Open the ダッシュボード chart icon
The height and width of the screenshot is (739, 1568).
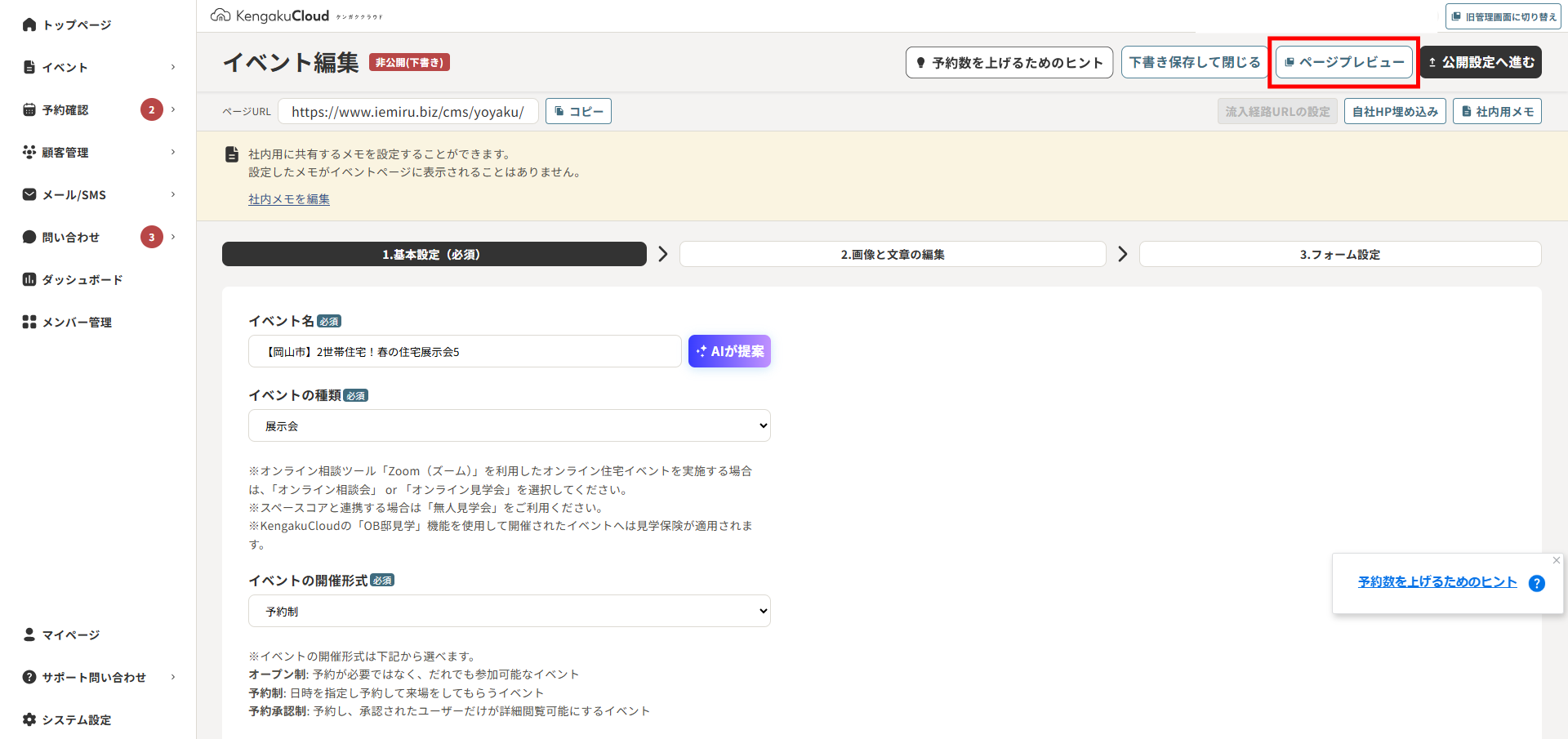click(29, 279)
